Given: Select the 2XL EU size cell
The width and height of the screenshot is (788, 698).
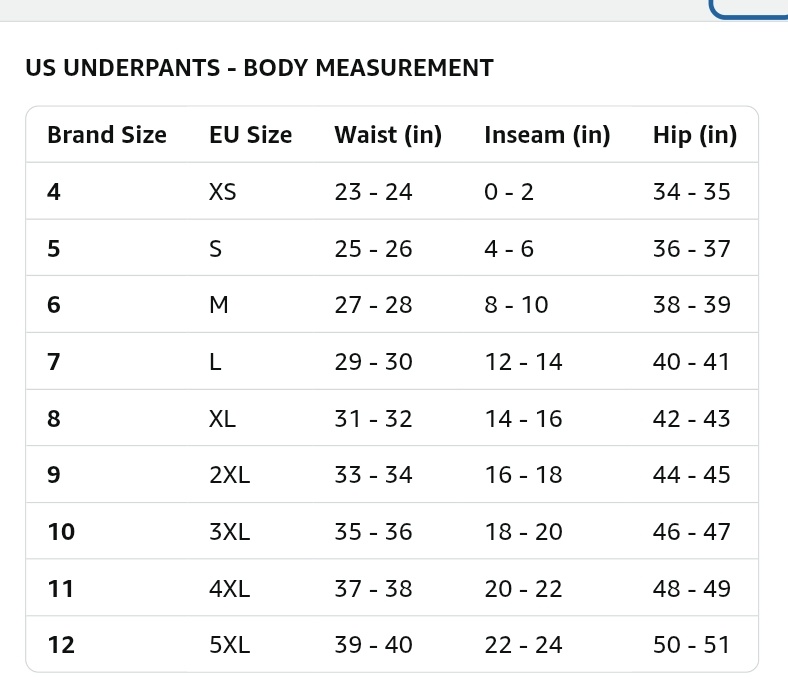Looking at the screenshot, I should [x=230, y=475].
